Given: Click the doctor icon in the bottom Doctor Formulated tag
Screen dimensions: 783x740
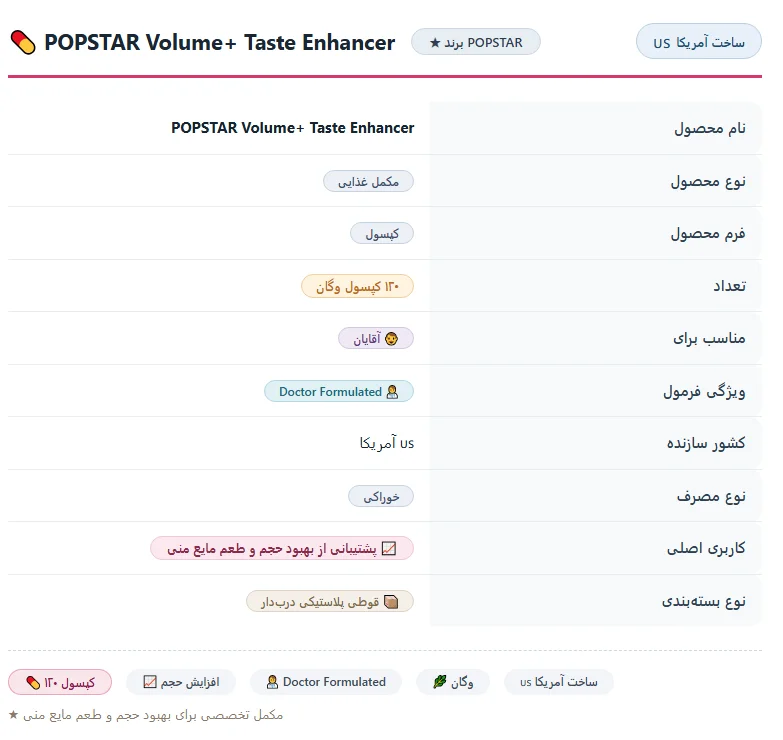Looking at the screenshot, I should [272, 682].
